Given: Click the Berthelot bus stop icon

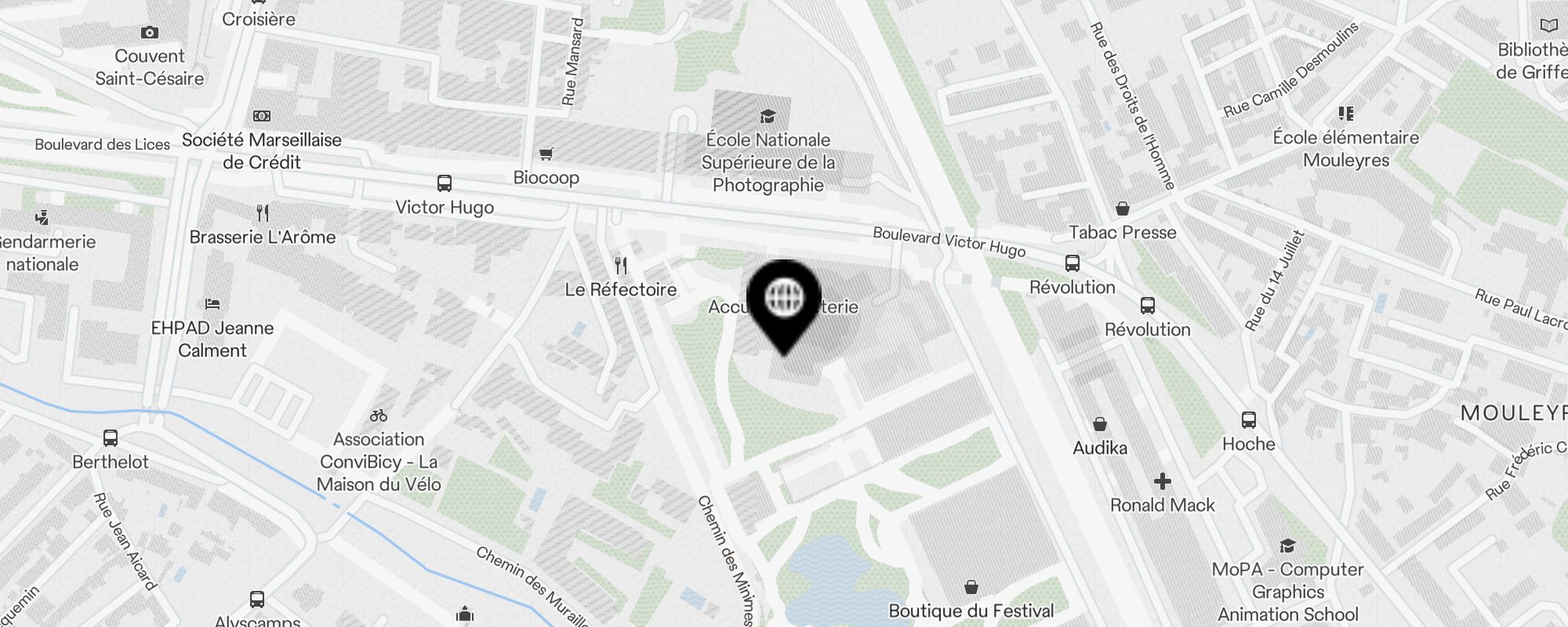Looking at the screenshot, I should pyautogui.click(x=111, y=438).
